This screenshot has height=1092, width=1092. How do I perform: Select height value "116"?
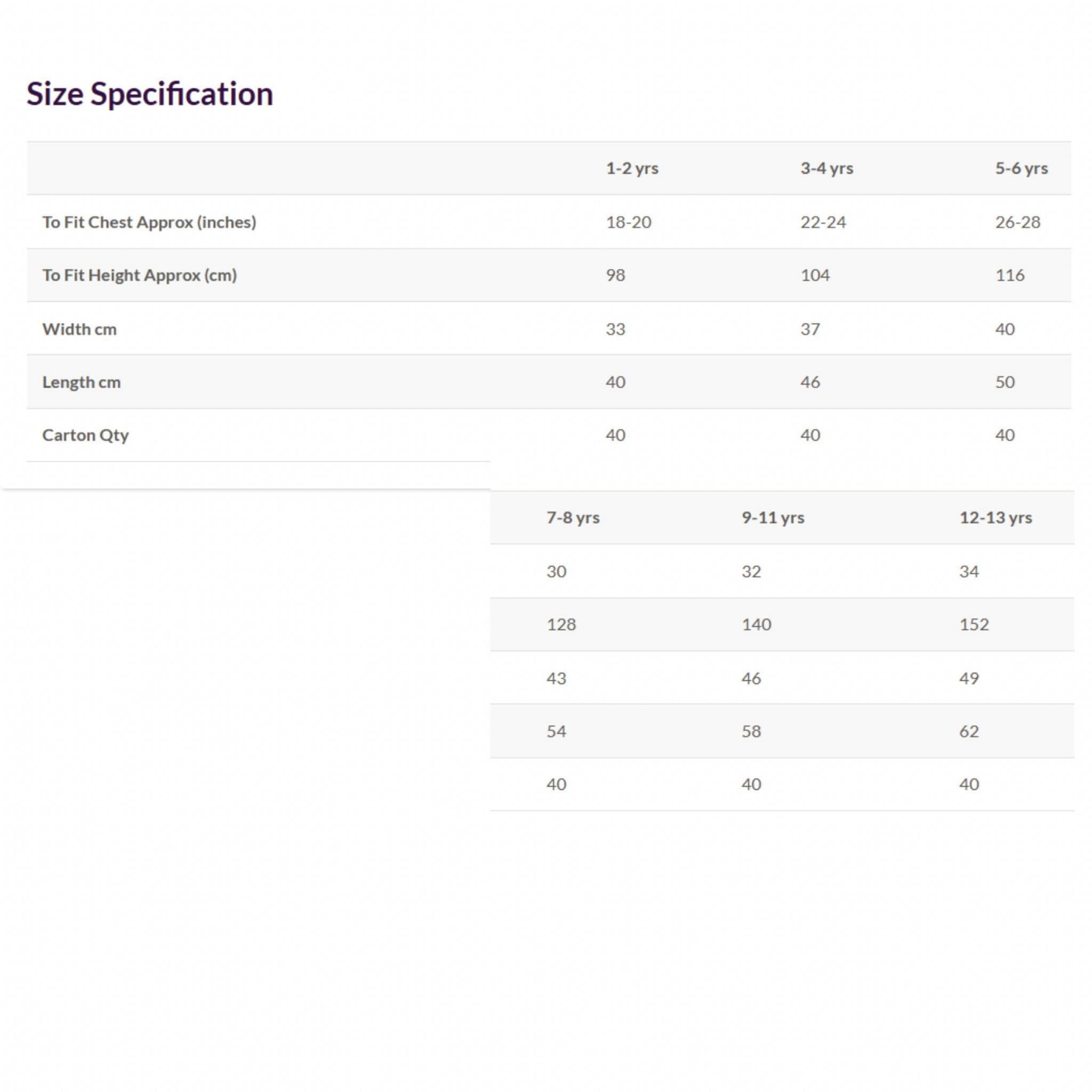pos(1009,275)
